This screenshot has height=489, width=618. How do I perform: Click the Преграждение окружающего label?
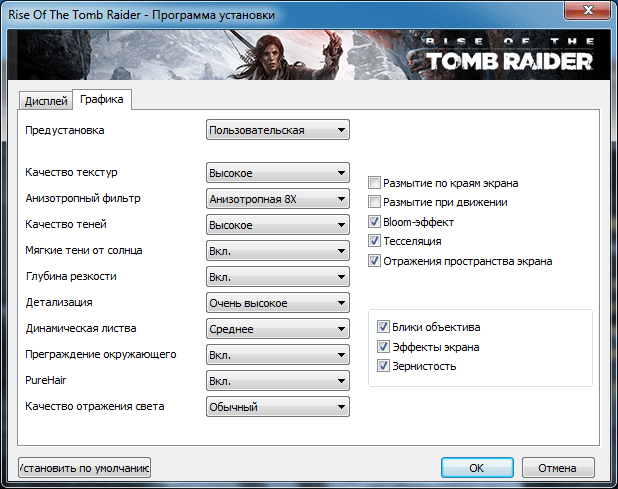(101, 355)
